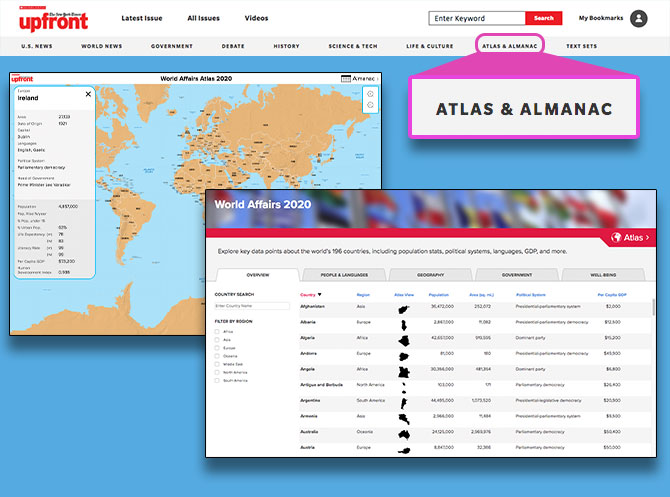The image size is (670, 497).
Task: Toggle the South America region filter checkbox
Action: [217, 380]
